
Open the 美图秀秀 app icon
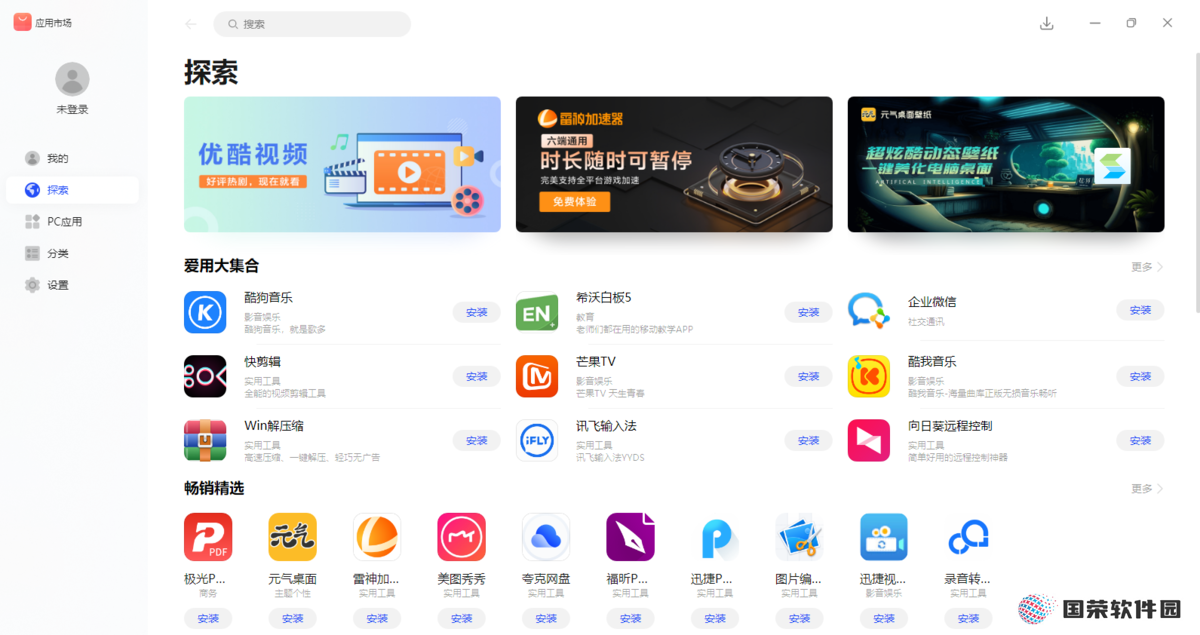(x=462, y=537)
